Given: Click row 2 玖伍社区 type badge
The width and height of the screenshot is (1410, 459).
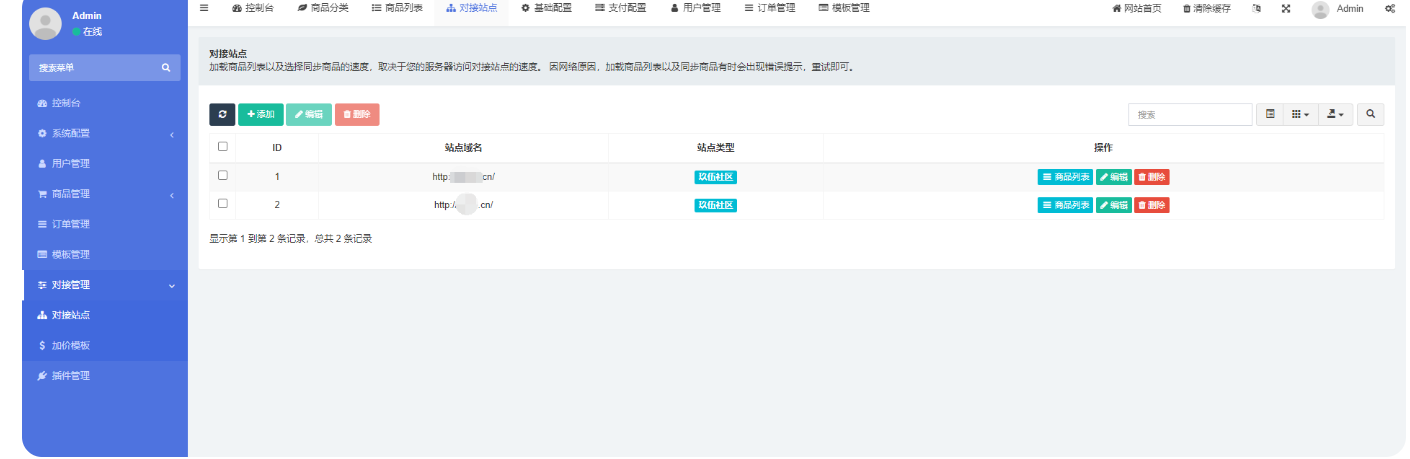Looking at the screenshot, I should (716, 205).
